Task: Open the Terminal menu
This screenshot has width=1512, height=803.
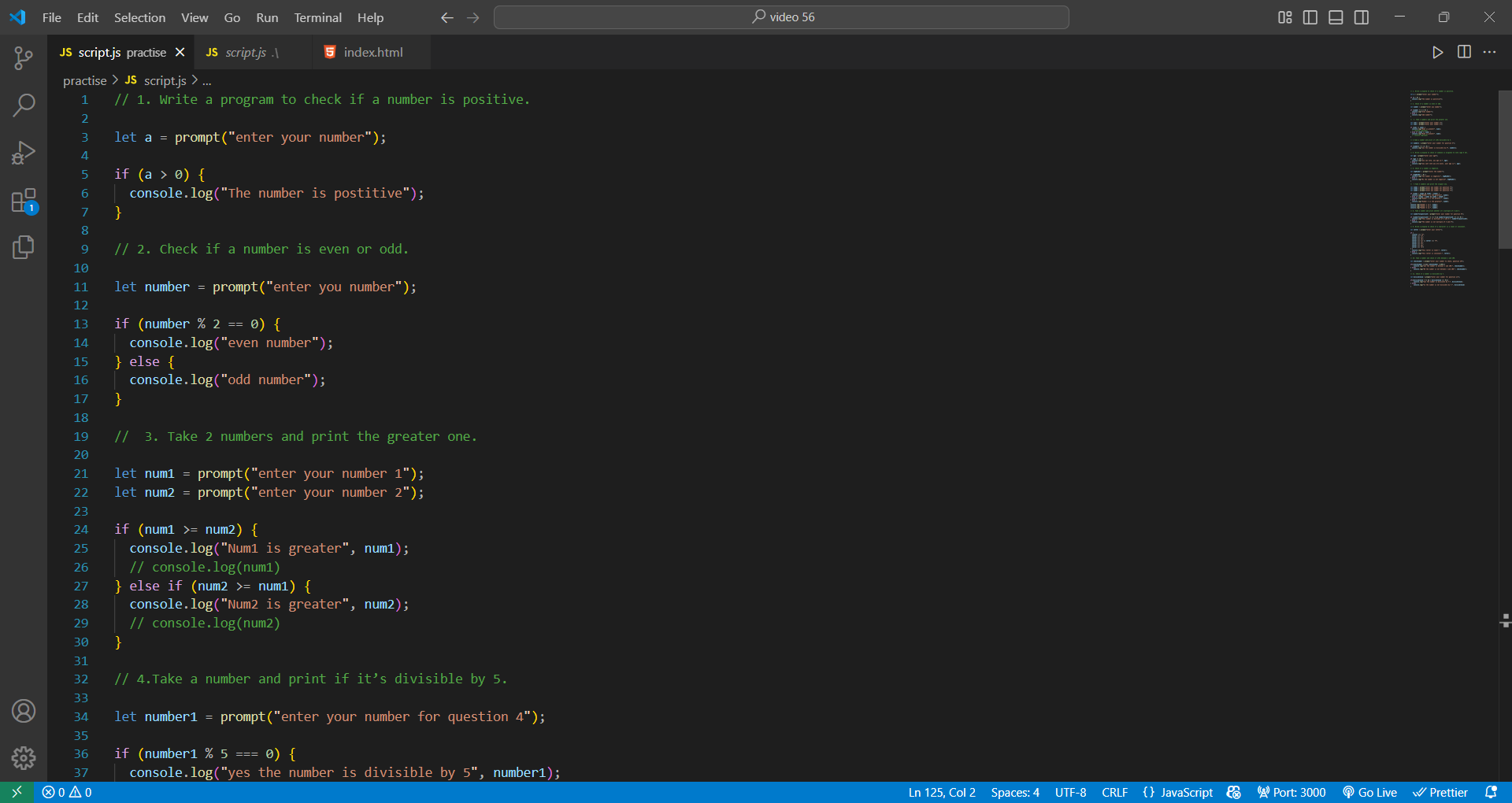Action: tap(317, 17)
